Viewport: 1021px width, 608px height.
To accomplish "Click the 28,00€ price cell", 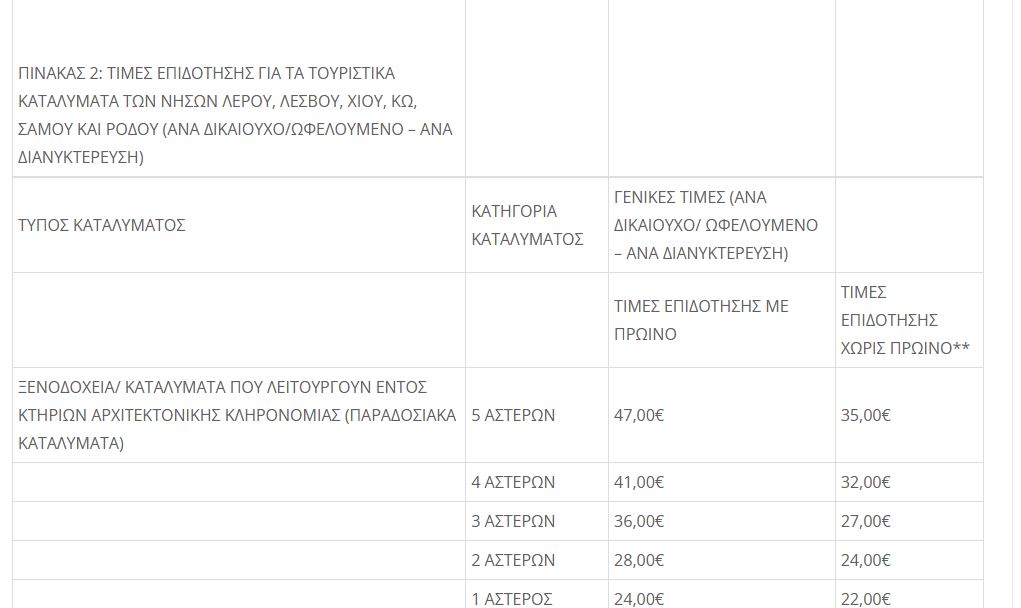I will (638, 560).
